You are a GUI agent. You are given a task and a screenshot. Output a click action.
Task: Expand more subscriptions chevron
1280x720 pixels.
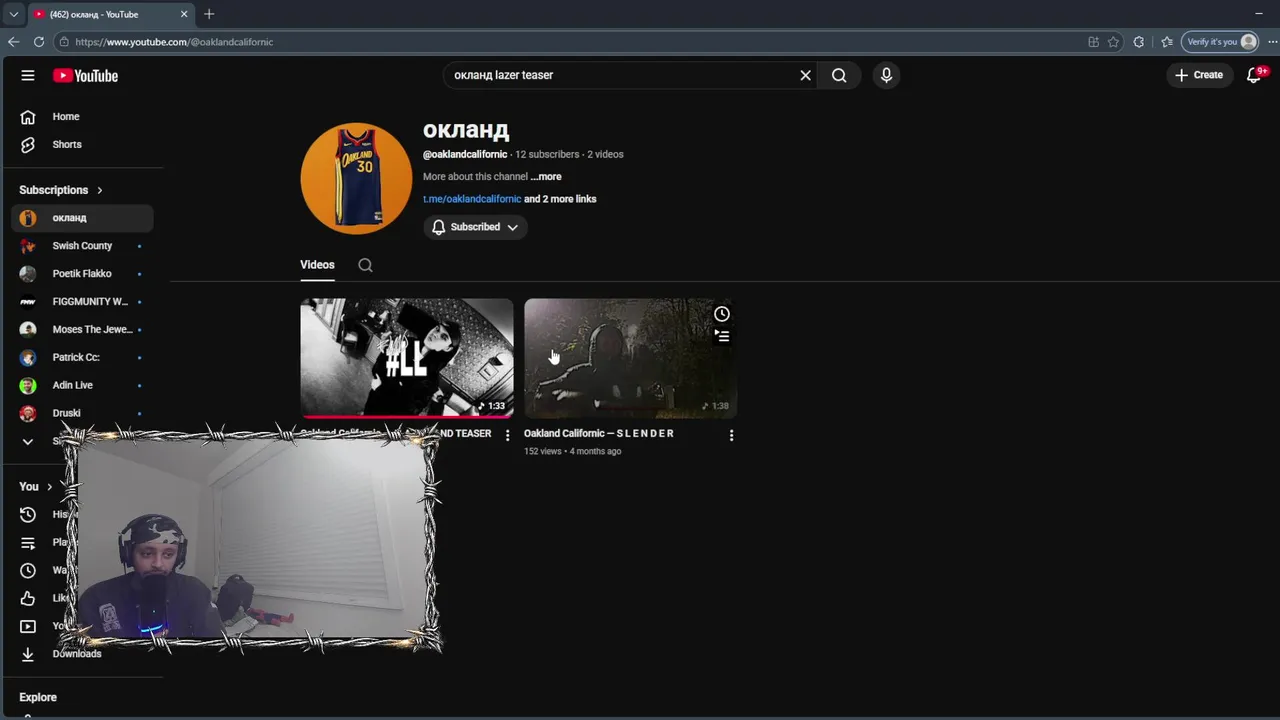coord(28,441)
